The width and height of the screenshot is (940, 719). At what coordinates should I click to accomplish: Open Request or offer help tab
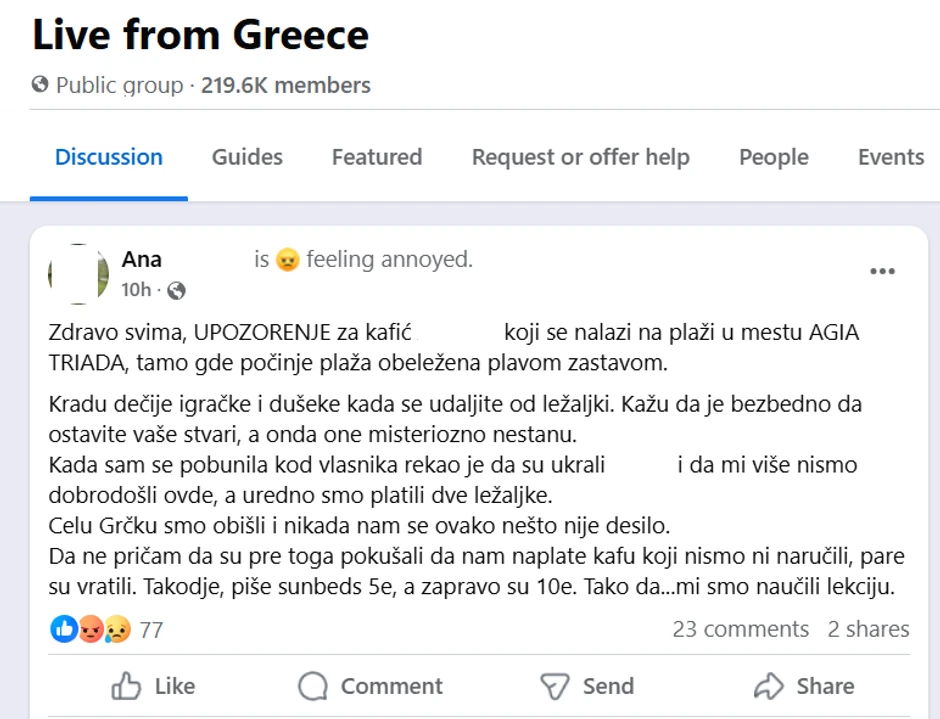[x=580, y=157]
